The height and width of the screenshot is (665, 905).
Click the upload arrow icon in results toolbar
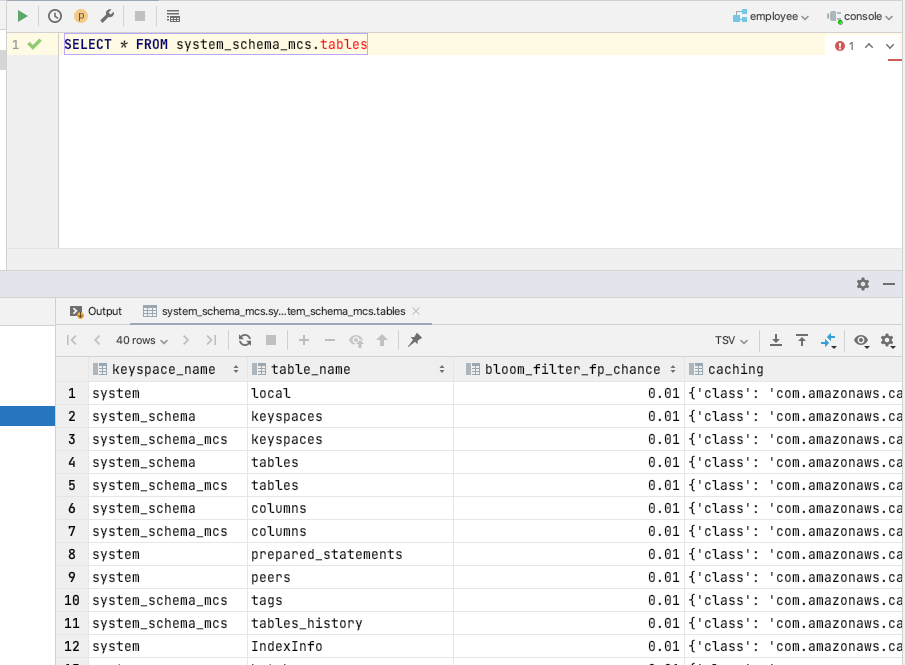(802, 340)
